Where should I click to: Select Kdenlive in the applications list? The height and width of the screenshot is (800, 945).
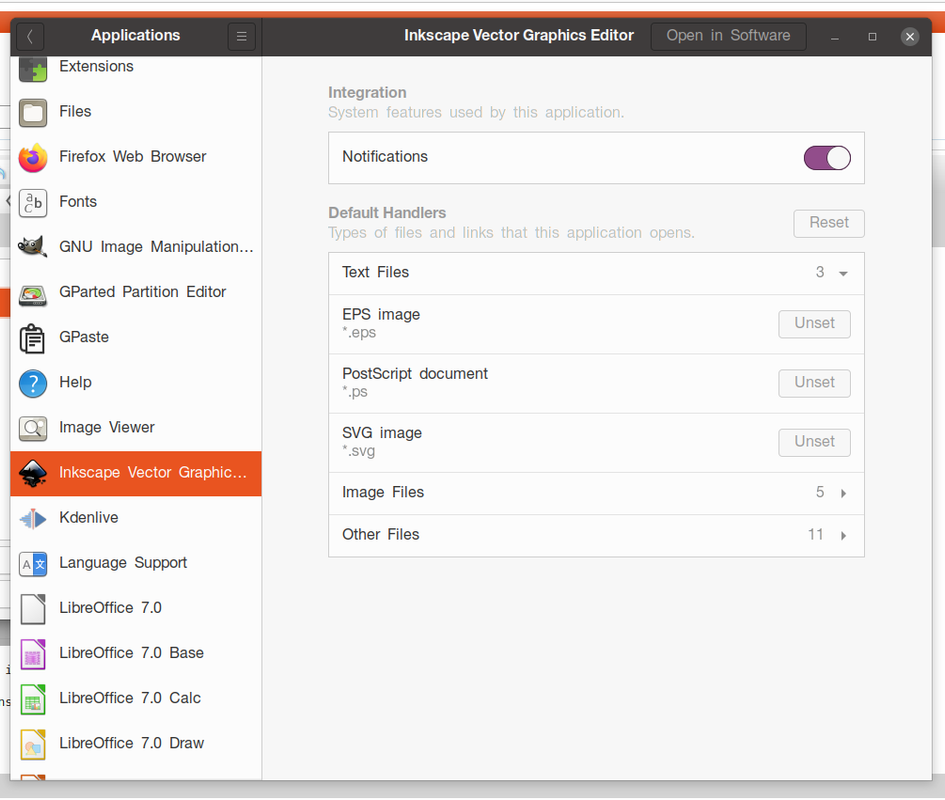click(136, 519)
